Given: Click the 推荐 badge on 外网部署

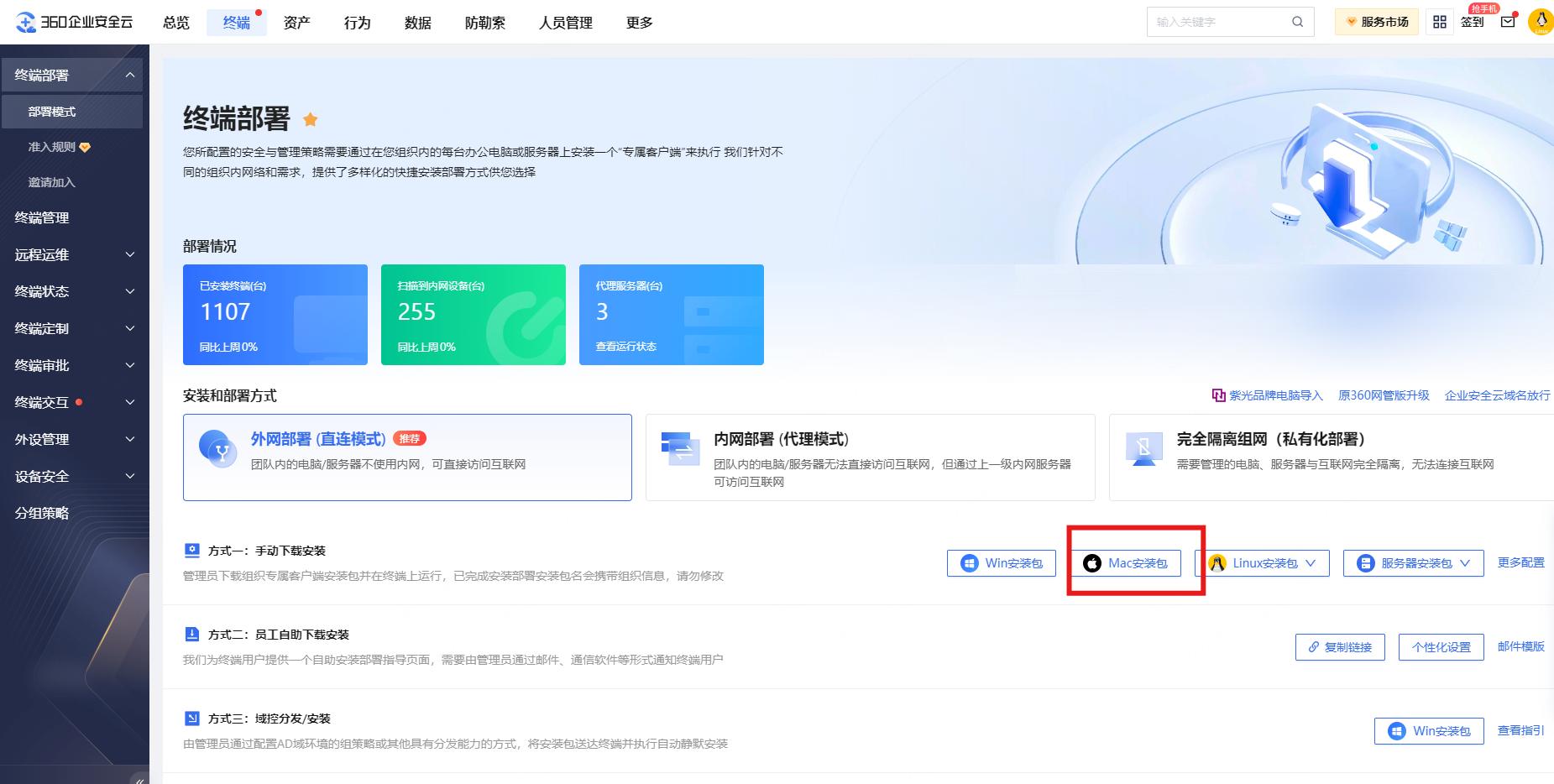Looking at the screenshot, I should (410, 438).
